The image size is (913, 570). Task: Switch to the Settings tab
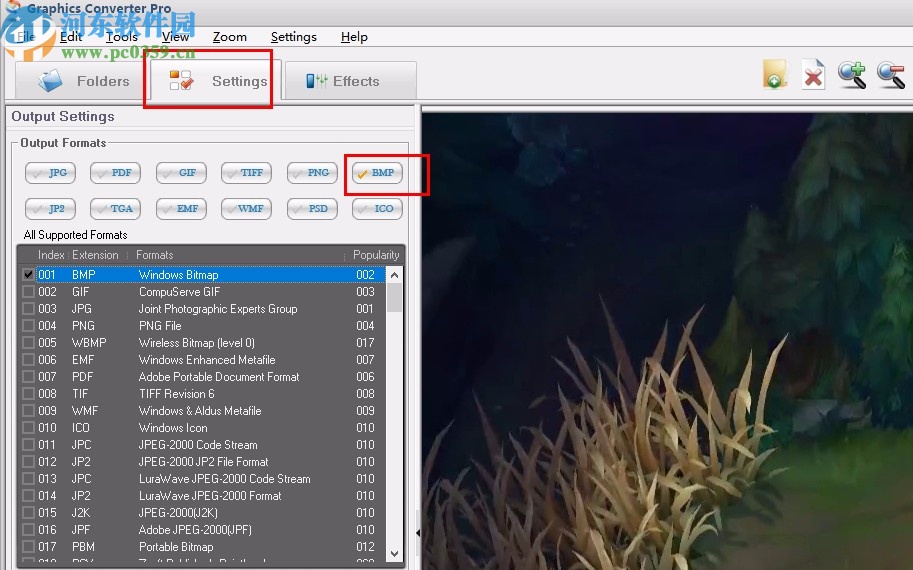point(216,80)
